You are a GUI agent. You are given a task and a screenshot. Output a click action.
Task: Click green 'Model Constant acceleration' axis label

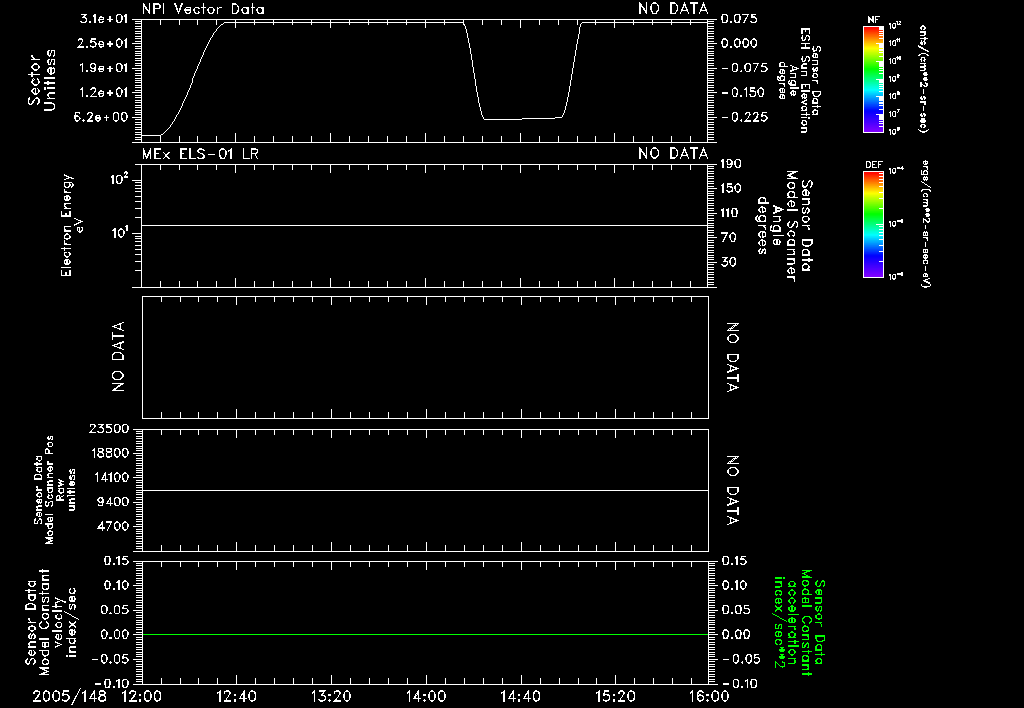[x=799, y=624]
